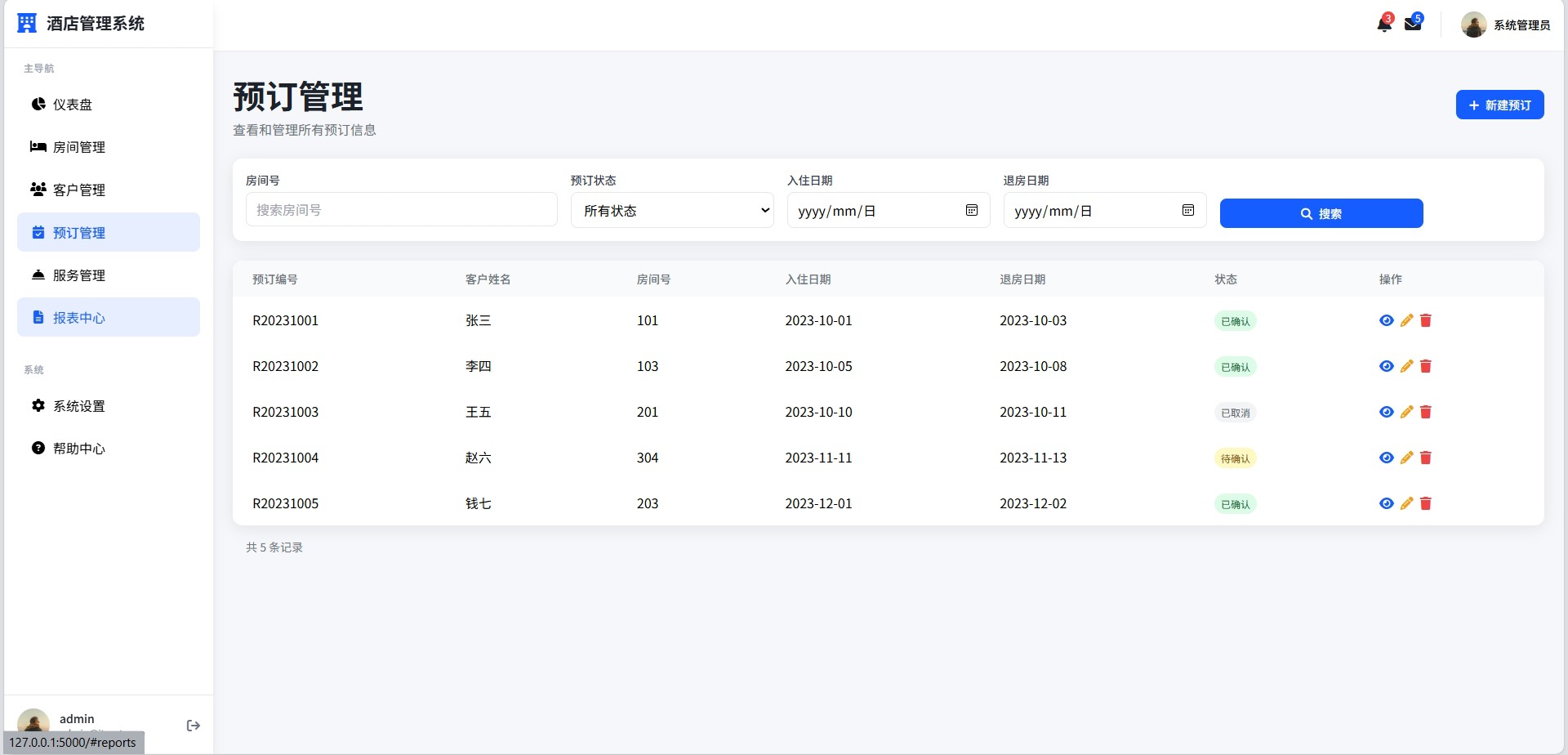Click customer name 王五
This screenshot has width=1568, height=755.
click(x=479, y=412)
